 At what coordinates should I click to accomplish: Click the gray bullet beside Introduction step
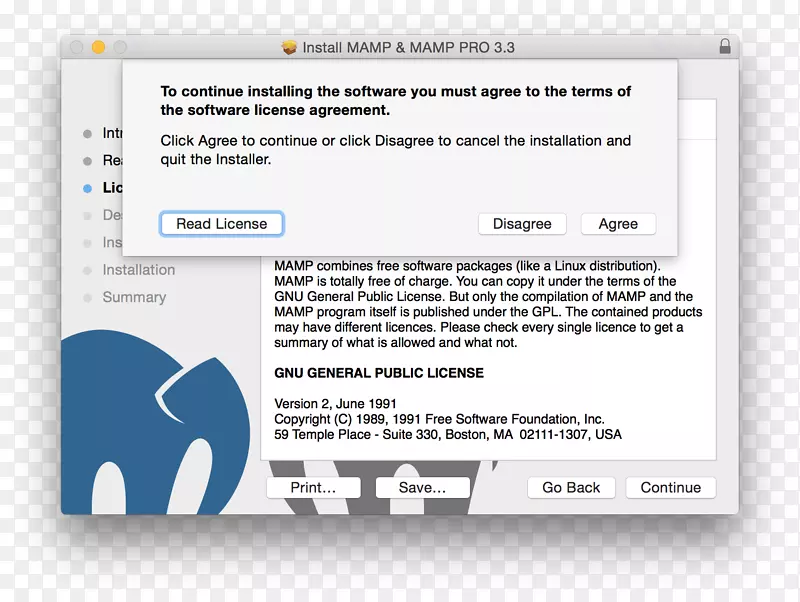[x=87, y=134]
